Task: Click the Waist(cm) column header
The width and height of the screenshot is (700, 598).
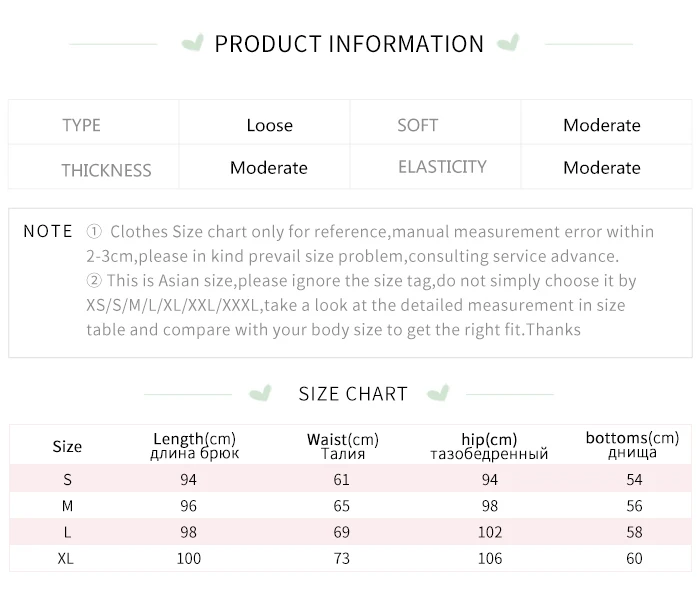Action: click(343, 446)
